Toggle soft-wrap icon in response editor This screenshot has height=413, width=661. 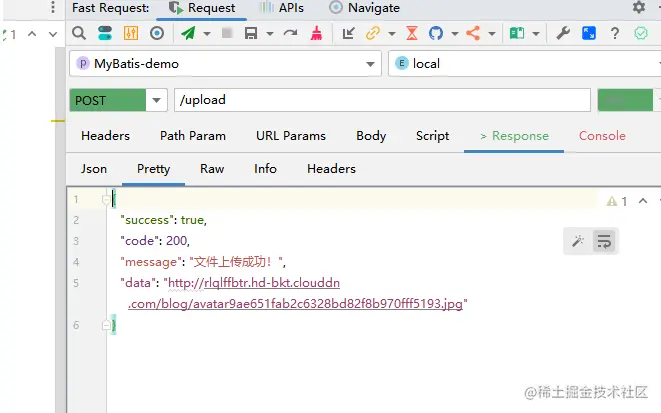pyautogui.click(x=604, y=241)
